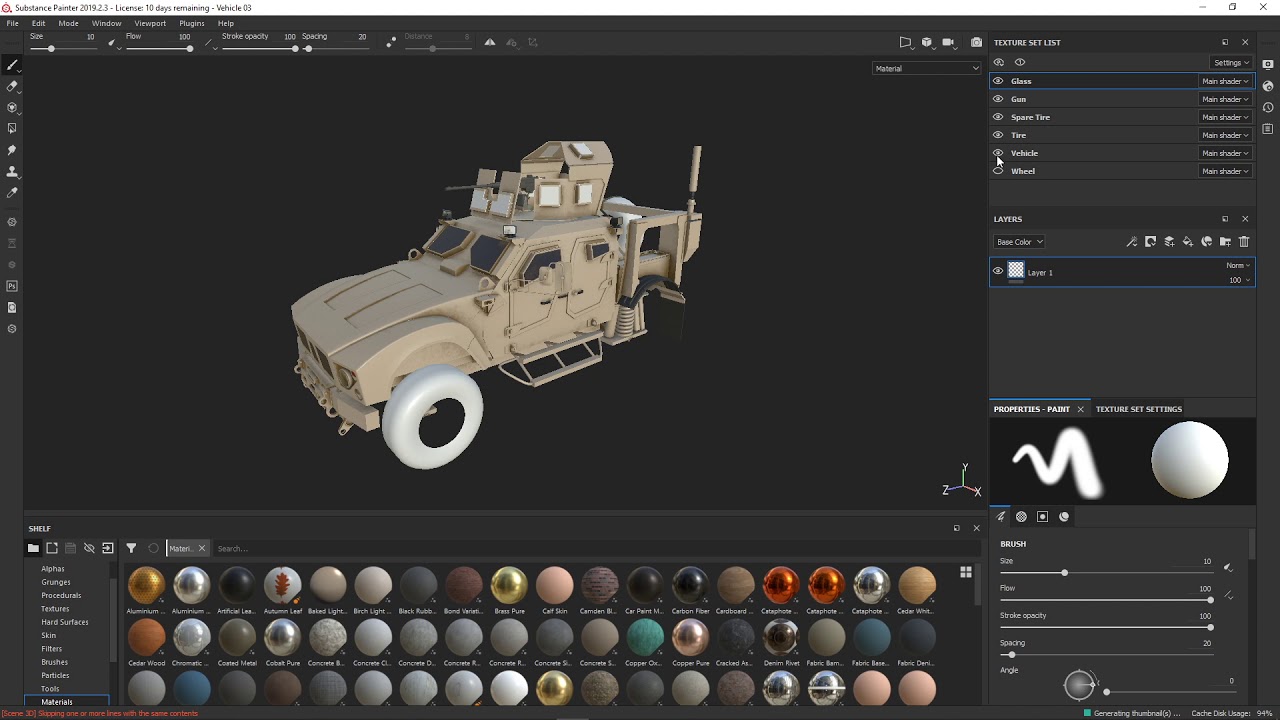The image size is (1280, 720).
Task: Toggle visibility of the Tire texture set
Action: click(998, 135)
